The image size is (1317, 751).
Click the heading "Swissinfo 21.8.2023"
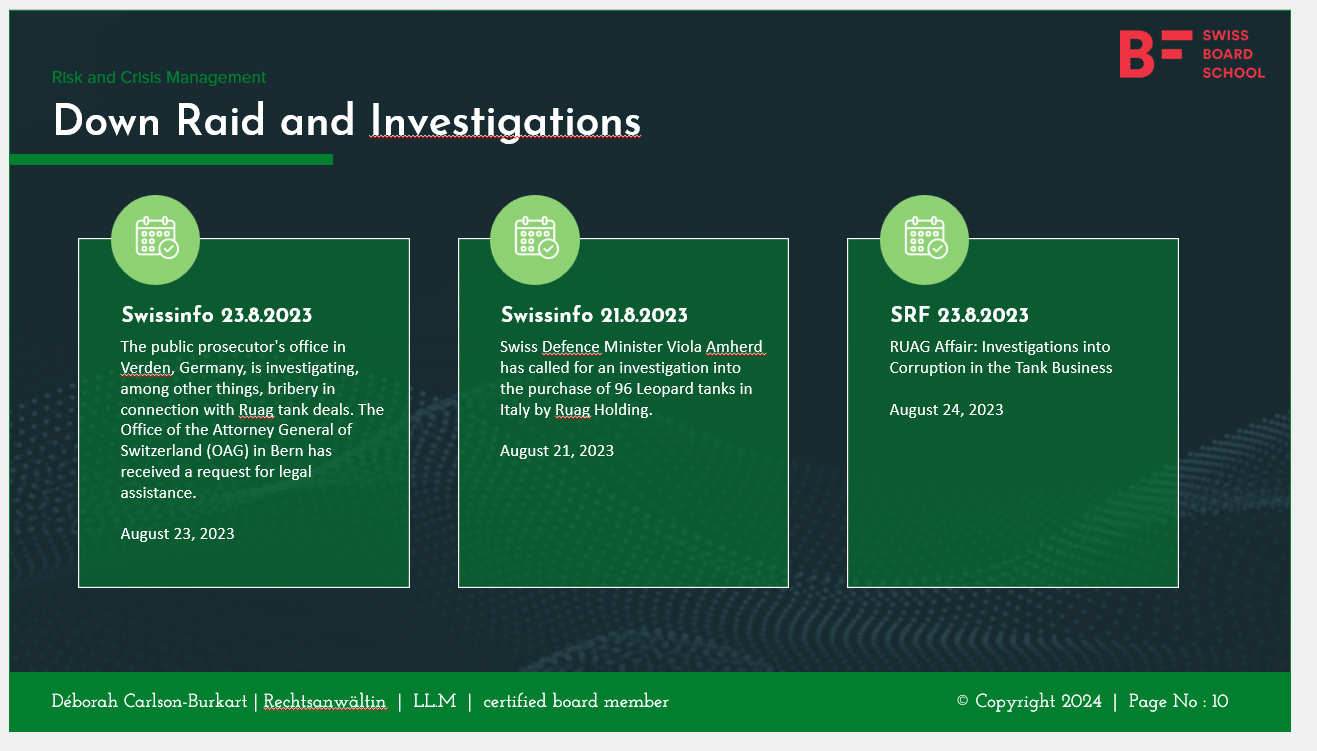click(594, 315)
